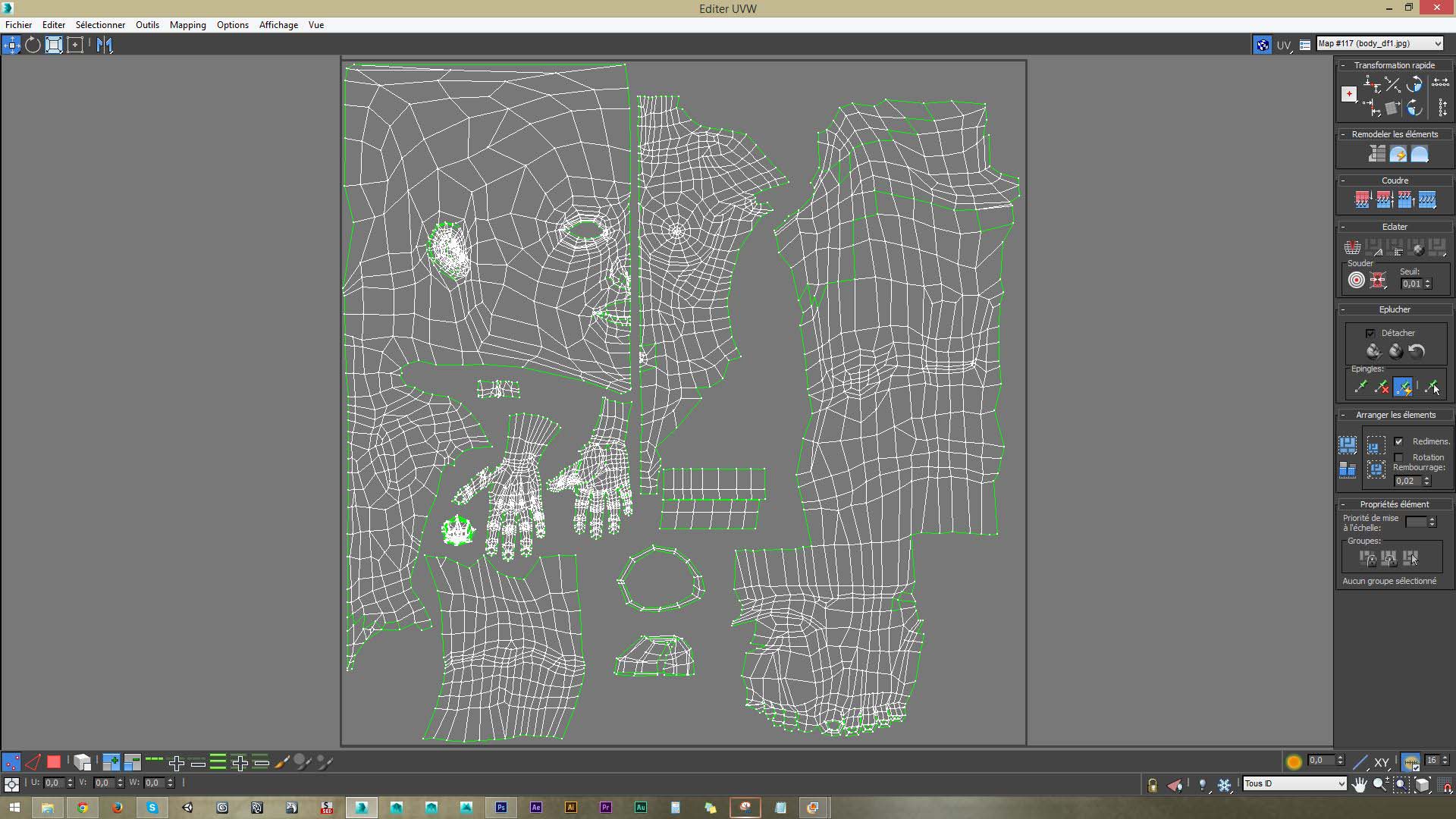Open the Tous ID dropdown
1456x819 pixels.
click(1294, 783)
